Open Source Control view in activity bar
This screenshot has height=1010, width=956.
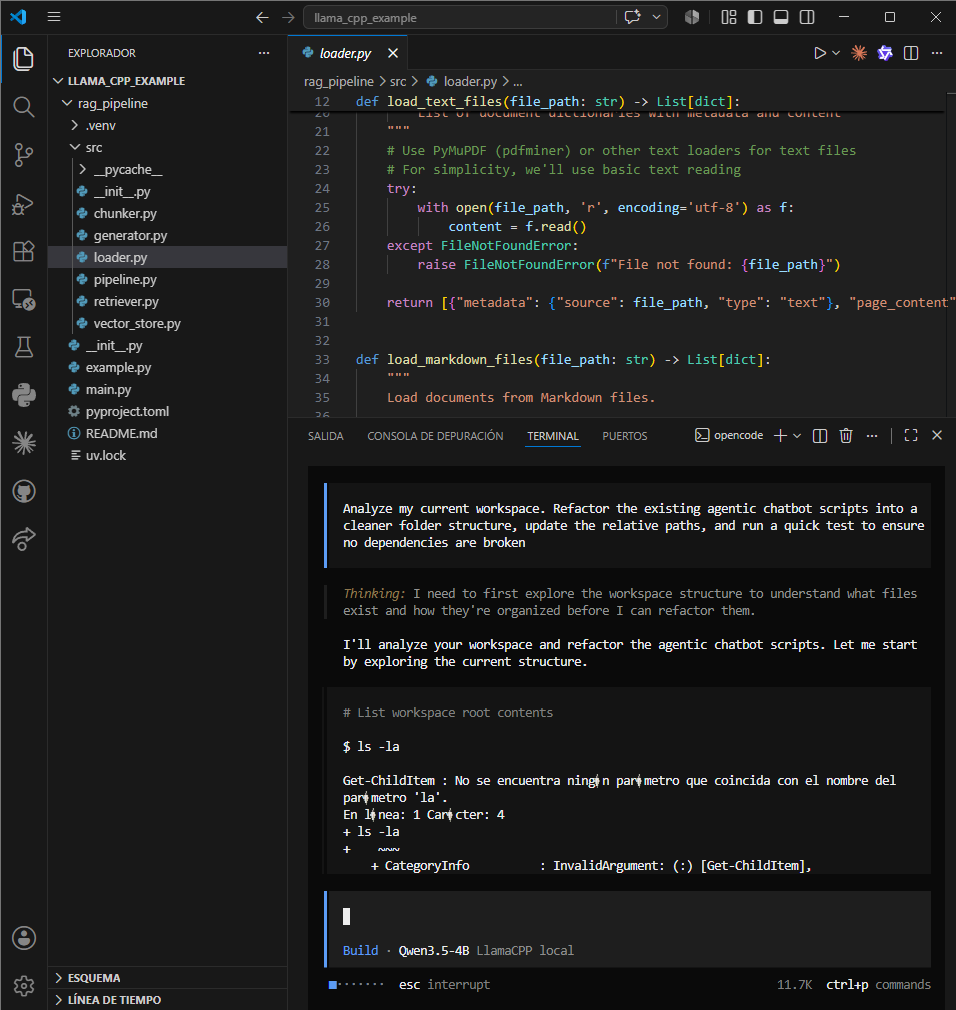[24, 155]
